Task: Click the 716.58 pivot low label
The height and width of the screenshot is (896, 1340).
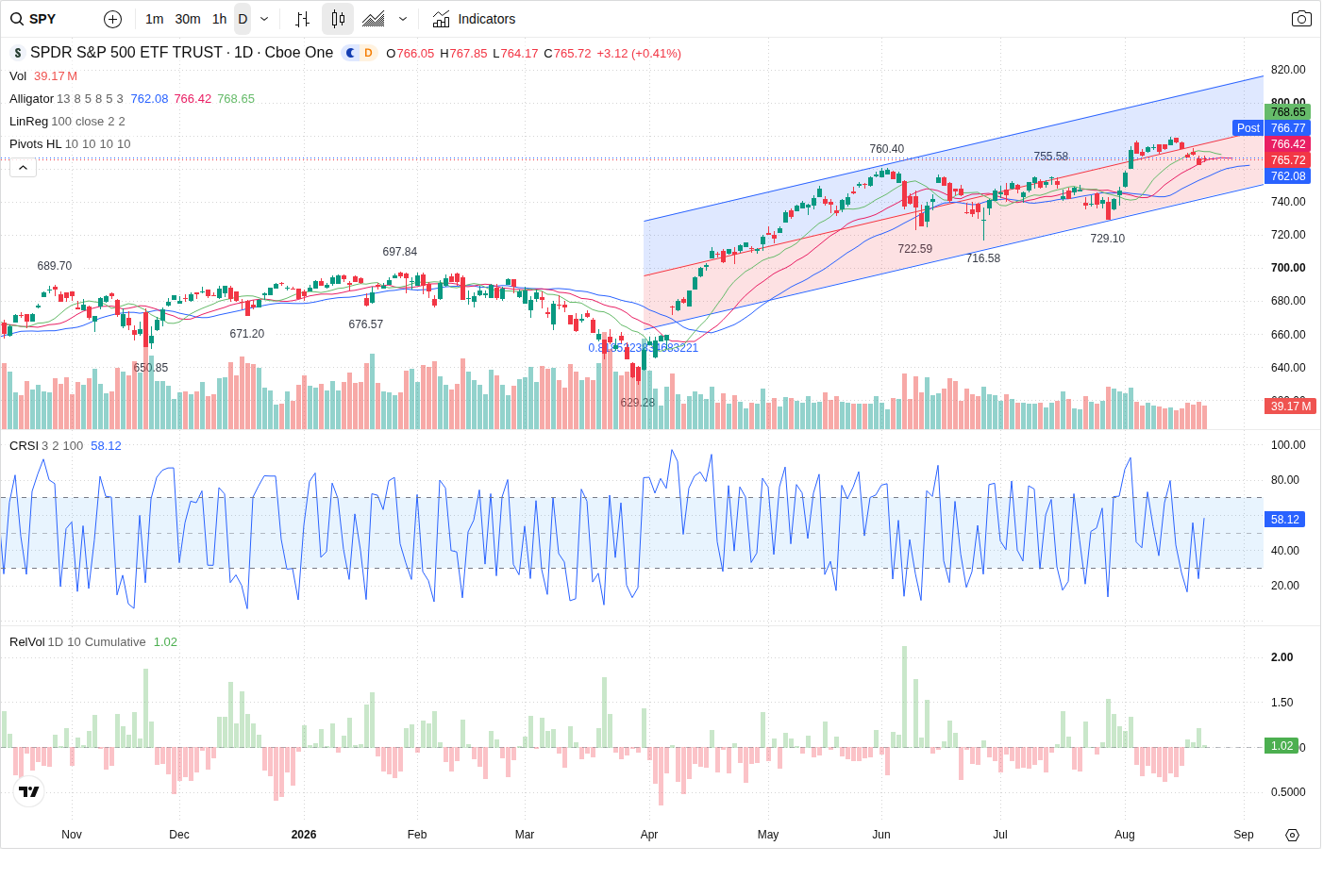Action: [x=983, y=258]
